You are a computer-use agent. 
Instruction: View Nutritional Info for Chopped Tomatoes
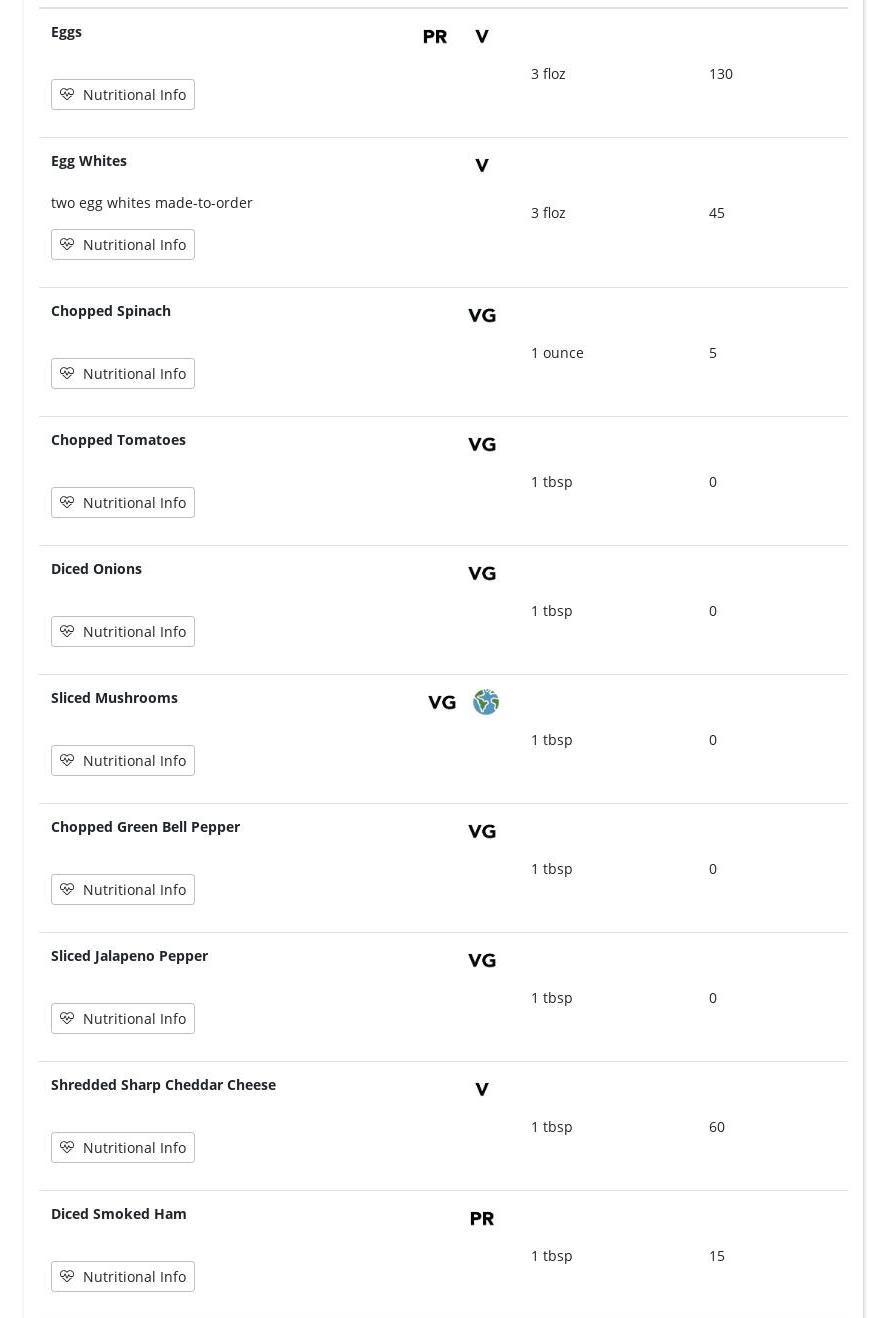tap(123, 503)
